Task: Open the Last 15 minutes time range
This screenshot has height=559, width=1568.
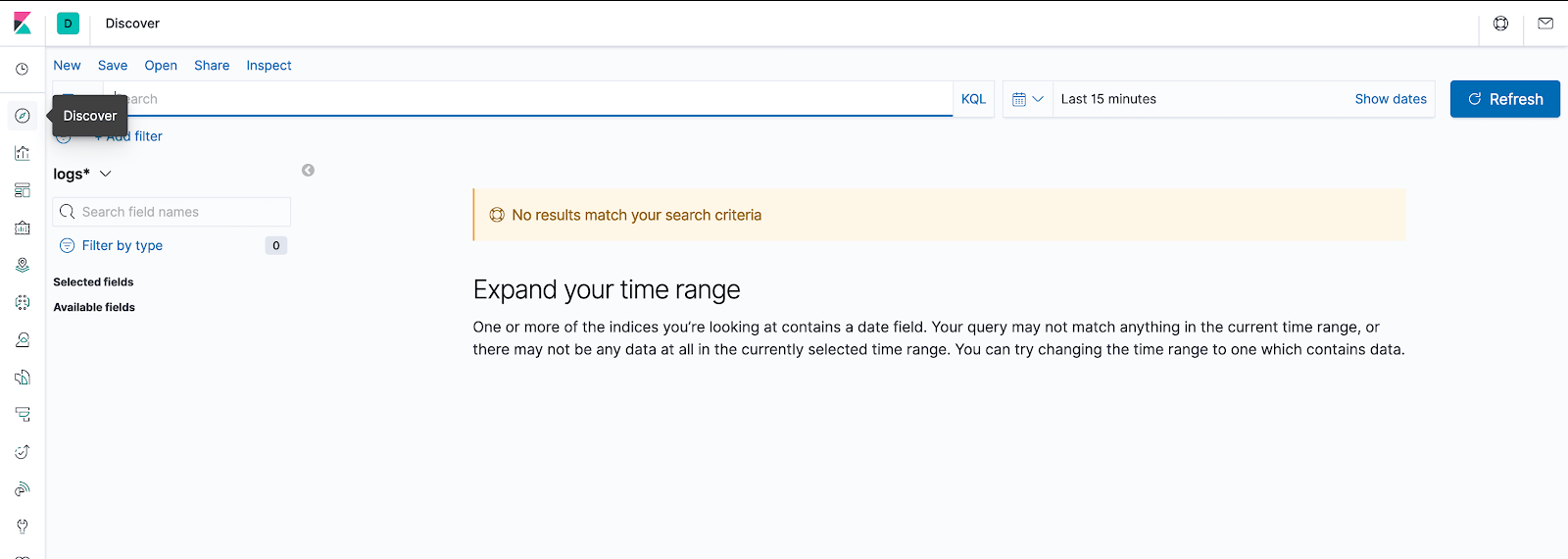Action: tap(1108, 99)
